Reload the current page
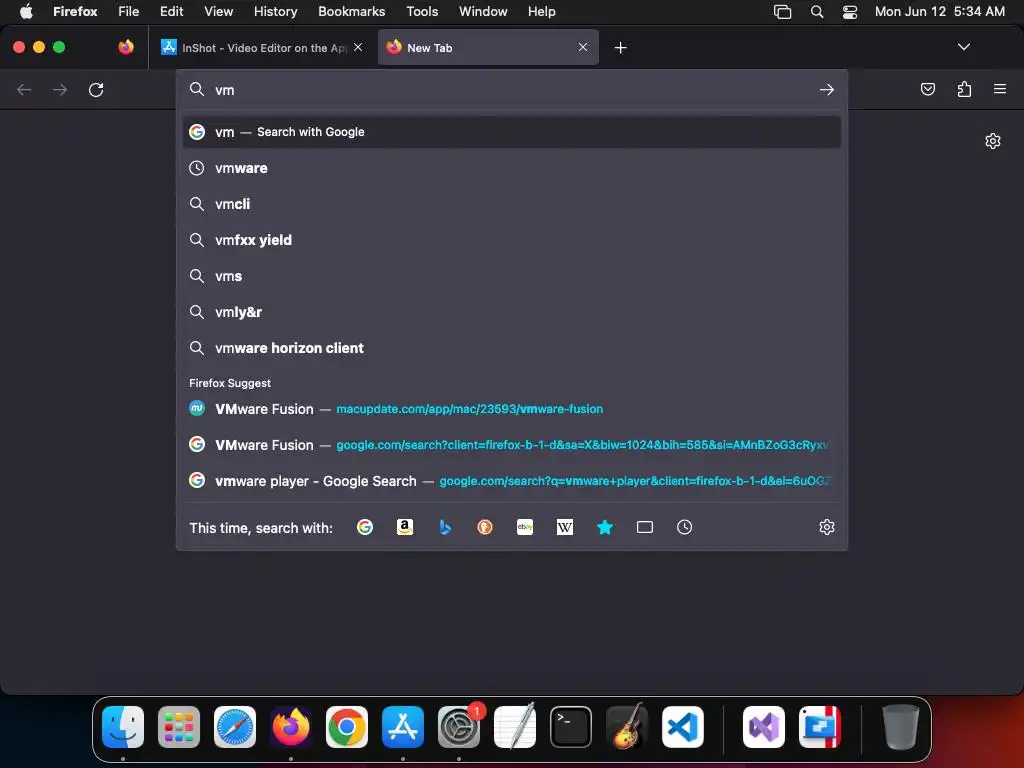The width and height of the screenshot is (1024, 768). click(96, 89)
